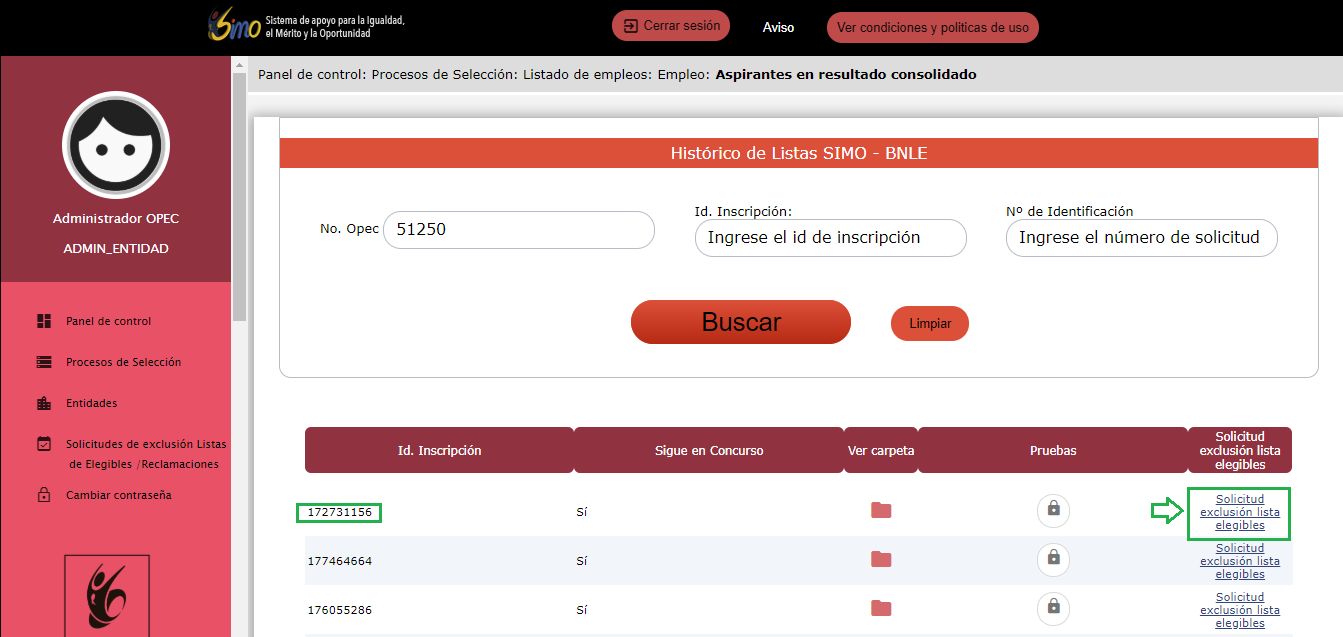Click lock icon in 172731156 Pruebas column

[x=1053, y=510]
